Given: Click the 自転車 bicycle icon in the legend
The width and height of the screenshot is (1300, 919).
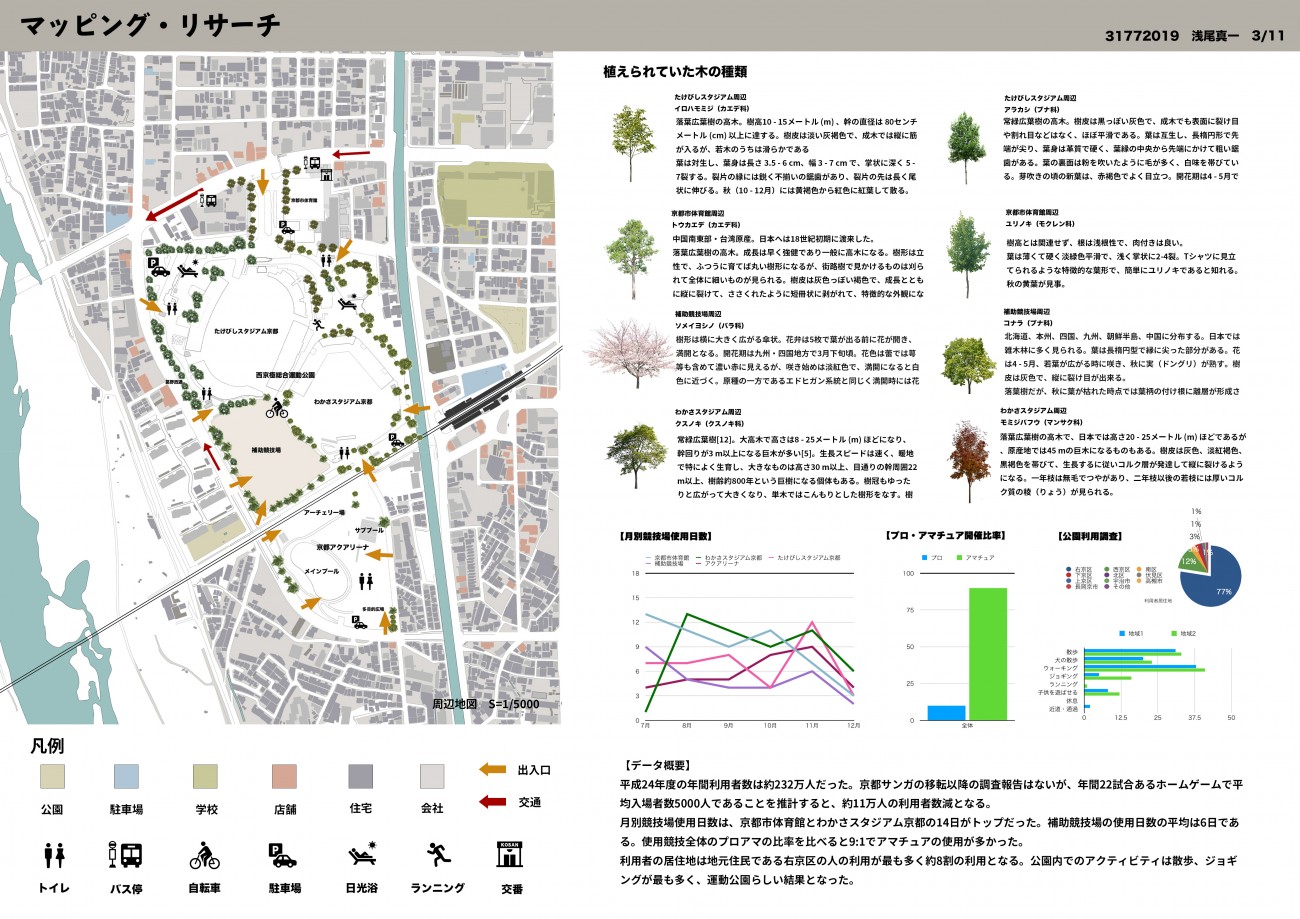Looking at the screenshot, I should coord(204,856).
